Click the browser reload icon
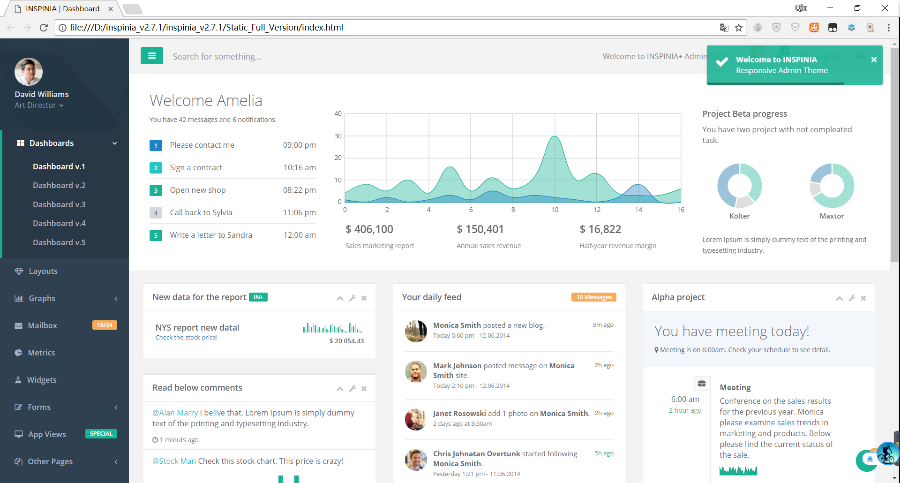The image size is (900, 483). click(x=44, y=27)
